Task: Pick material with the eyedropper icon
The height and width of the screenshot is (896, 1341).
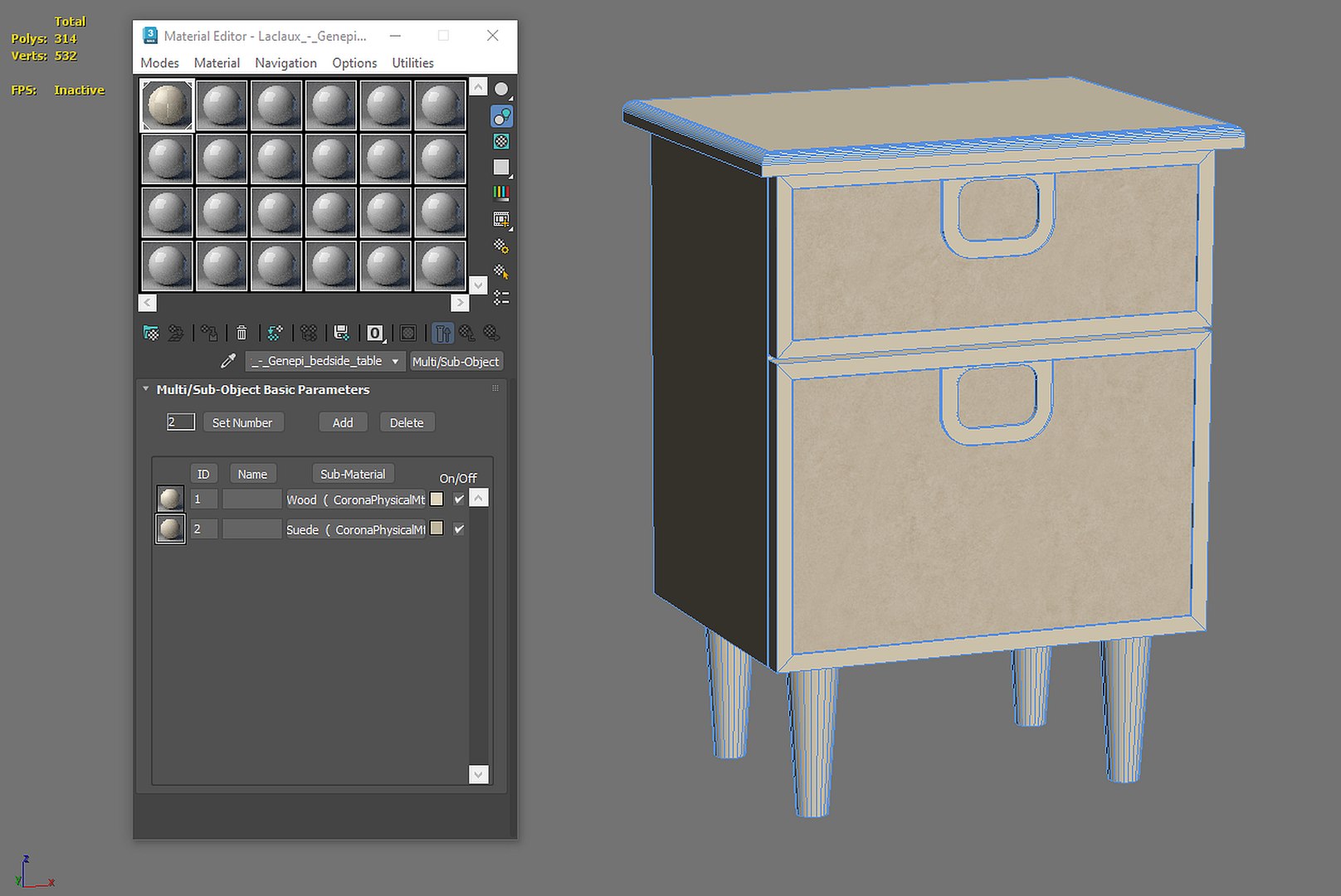Action: [227, 361]
